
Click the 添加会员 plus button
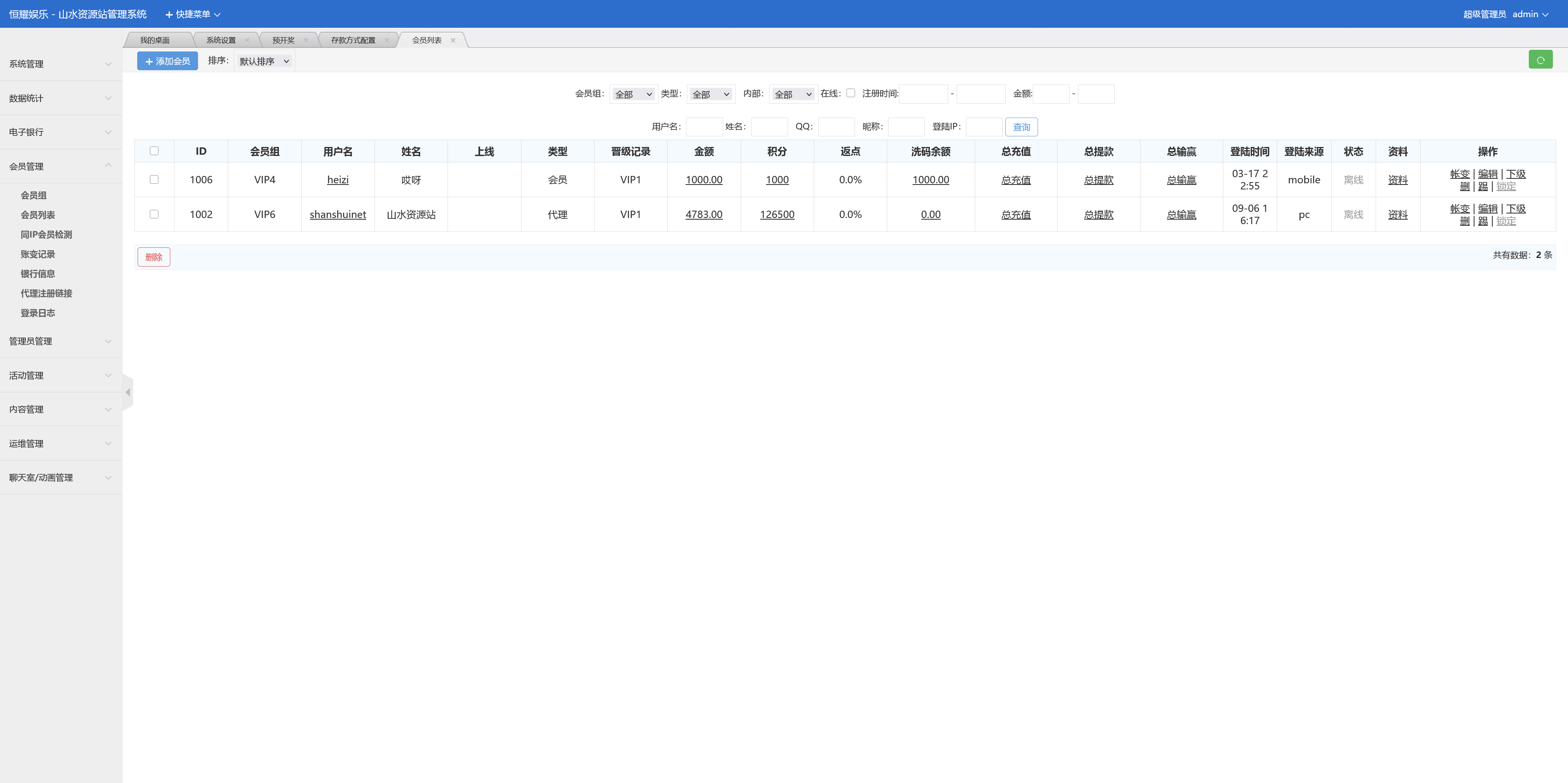click(167, 61)
